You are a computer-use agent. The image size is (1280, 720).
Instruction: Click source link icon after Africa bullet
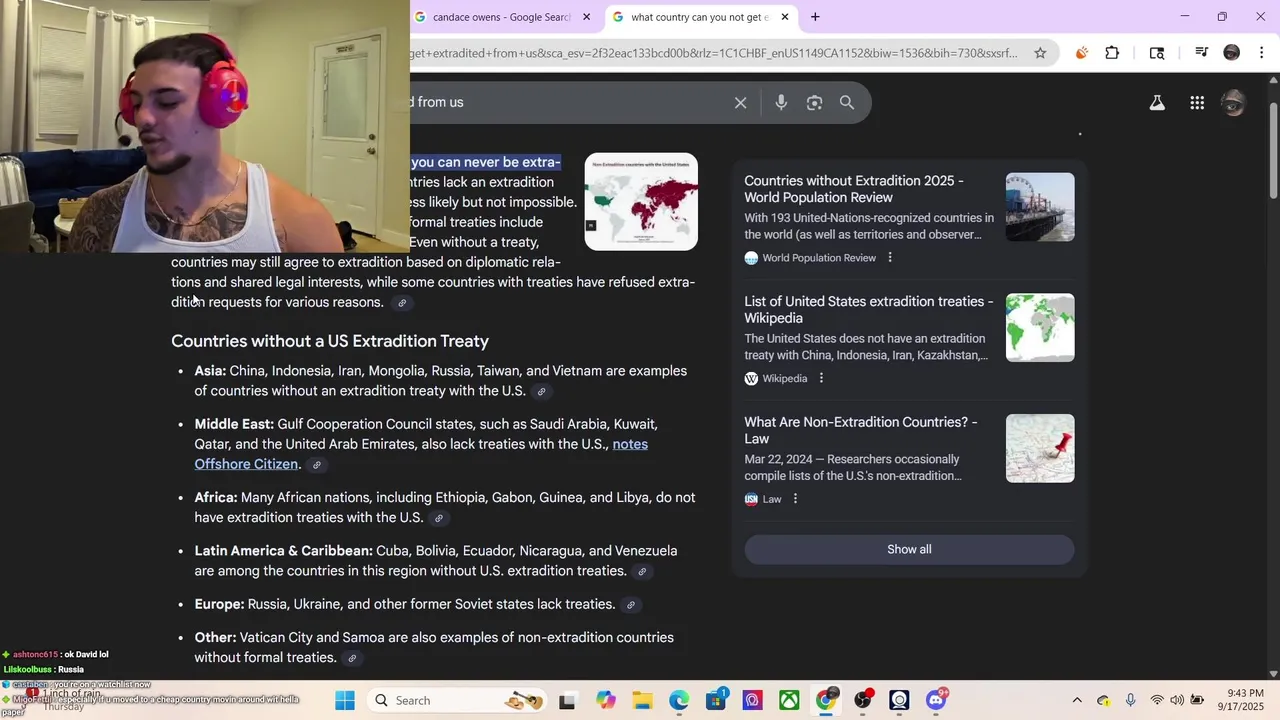(438, 518)
